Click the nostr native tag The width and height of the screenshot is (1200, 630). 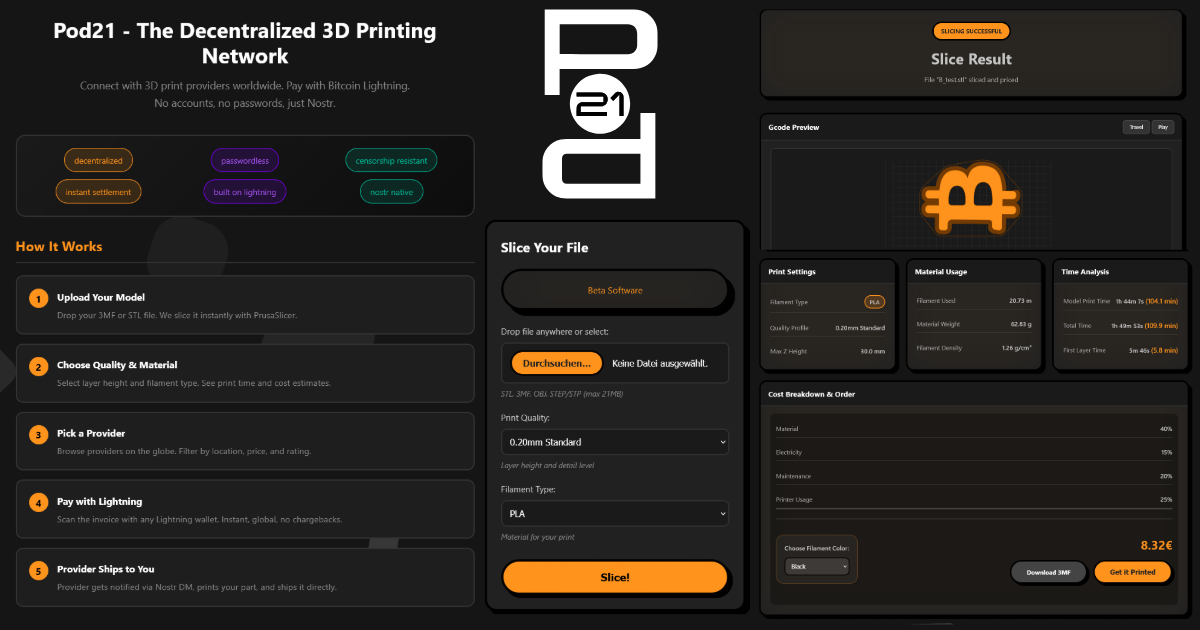click(x=391, y=191)
